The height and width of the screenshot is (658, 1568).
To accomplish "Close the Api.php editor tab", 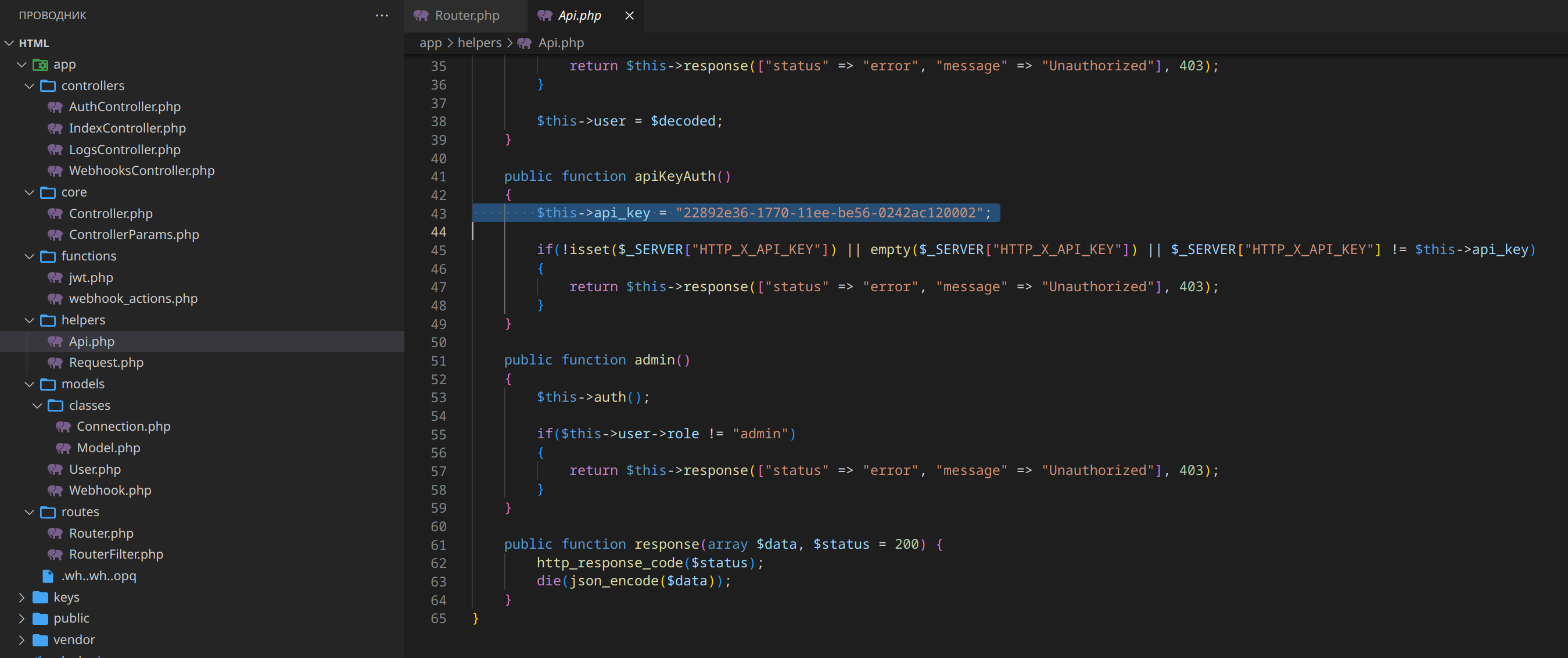I will (629, 15).
